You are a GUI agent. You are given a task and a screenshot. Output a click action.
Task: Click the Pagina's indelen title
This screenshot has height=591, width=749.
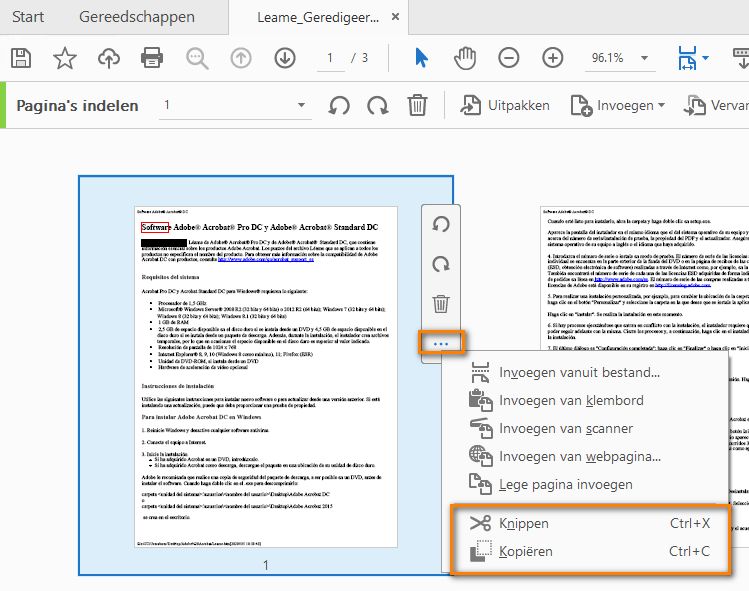77,106
